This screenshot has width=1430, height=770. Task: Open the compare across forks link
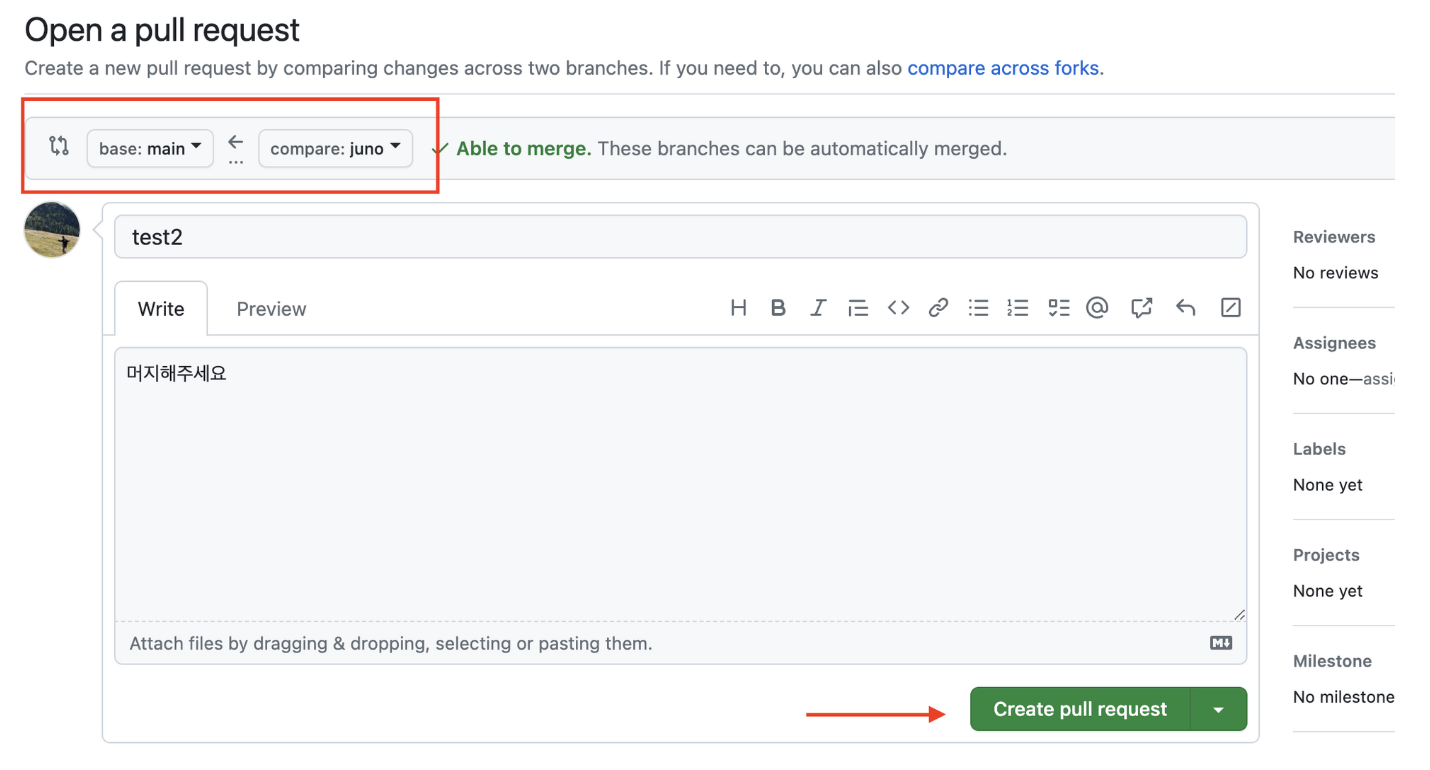pos(1003,69)
